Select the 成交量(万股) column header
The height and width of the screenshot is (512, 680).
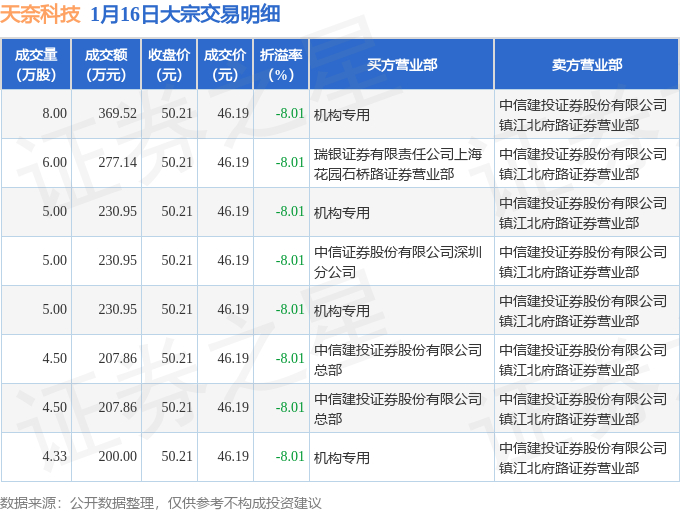click(36, 65)
